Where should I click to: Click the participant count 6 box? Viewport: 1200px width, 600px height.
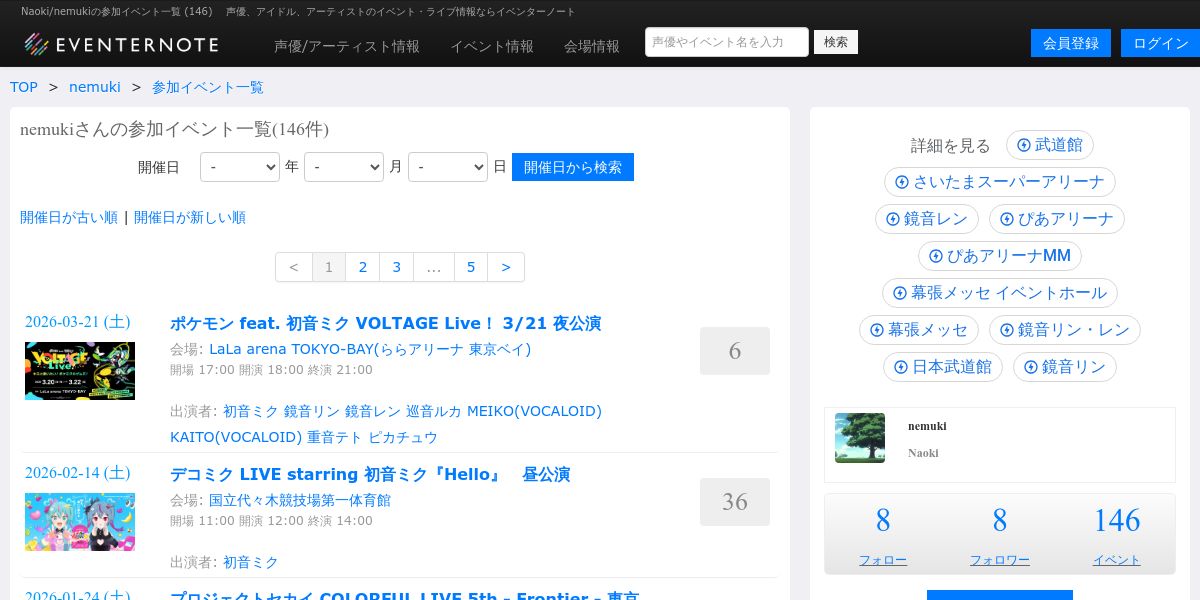point(735,351)
